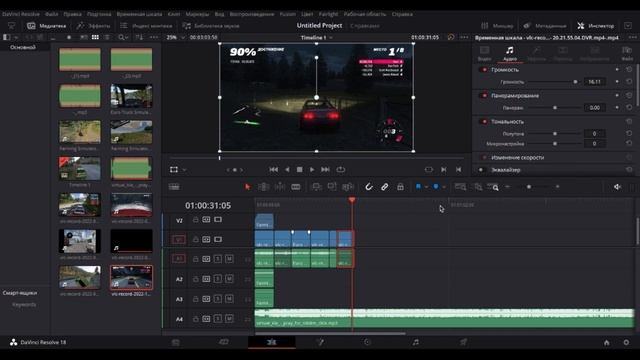Open the Fusion menu
This screenshot has width=640, height=360.
click(287, 14)
